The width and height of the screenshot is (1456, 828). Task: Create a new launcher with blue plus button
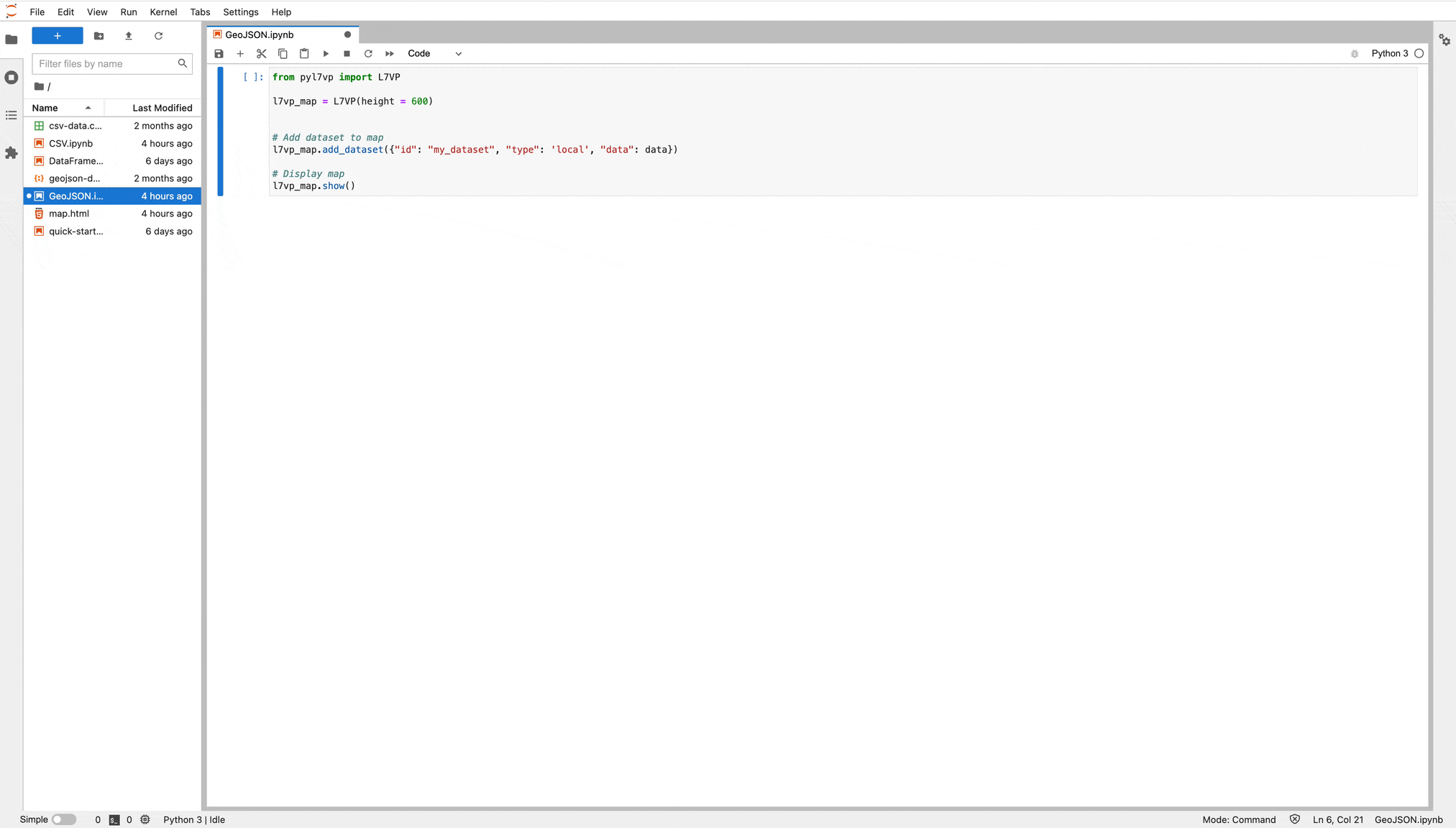pyautogui.click(x=57, y=36)
